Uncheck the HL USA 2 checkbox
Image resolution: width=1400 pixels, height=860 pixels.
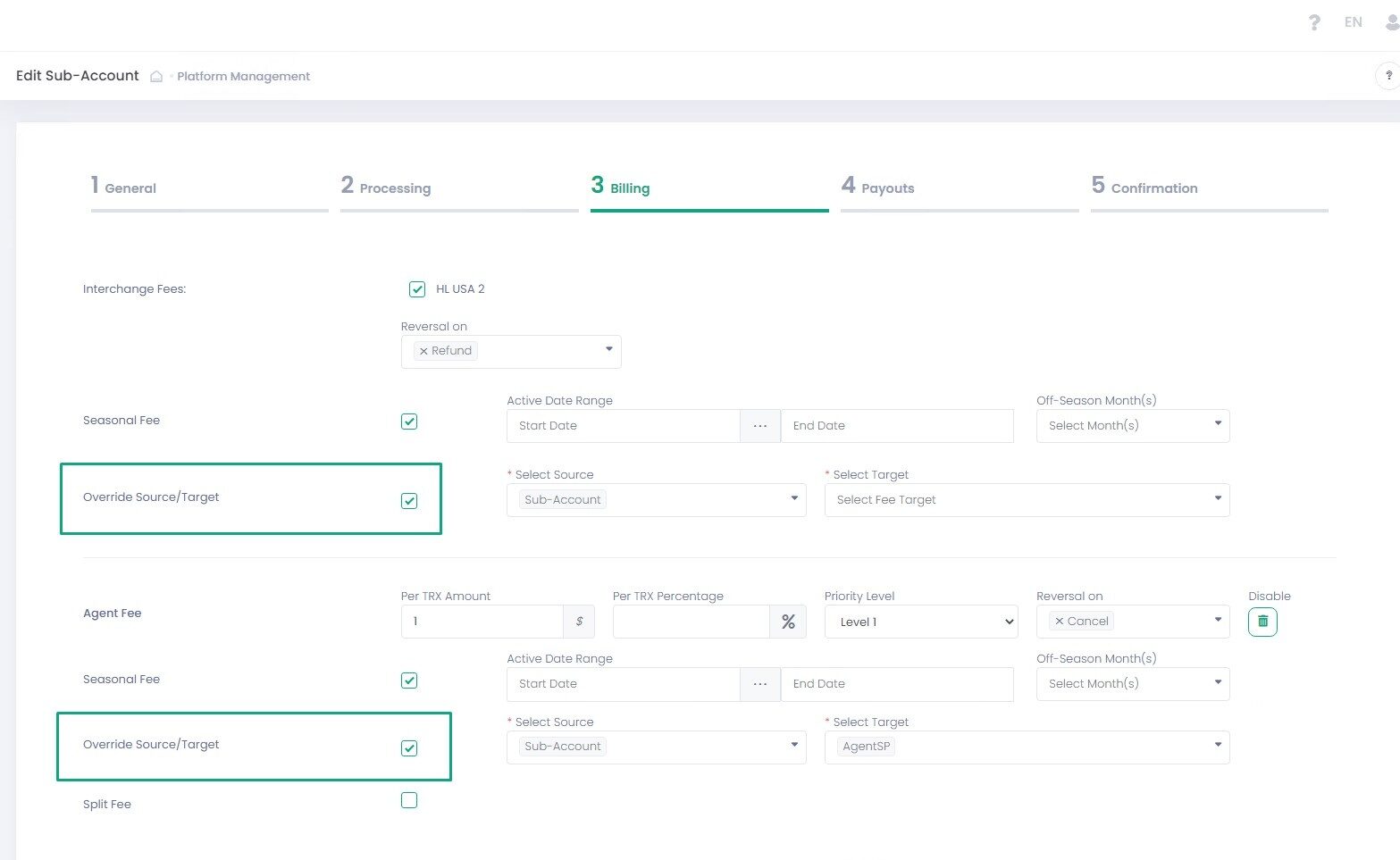[417, 289]
